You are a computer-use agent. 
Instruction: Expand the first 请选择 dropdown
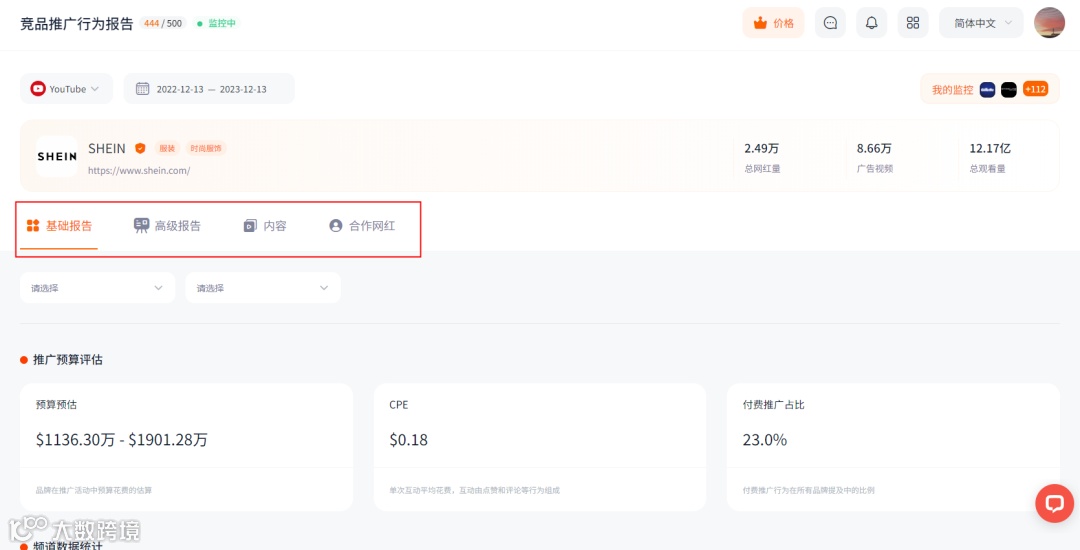97,288
